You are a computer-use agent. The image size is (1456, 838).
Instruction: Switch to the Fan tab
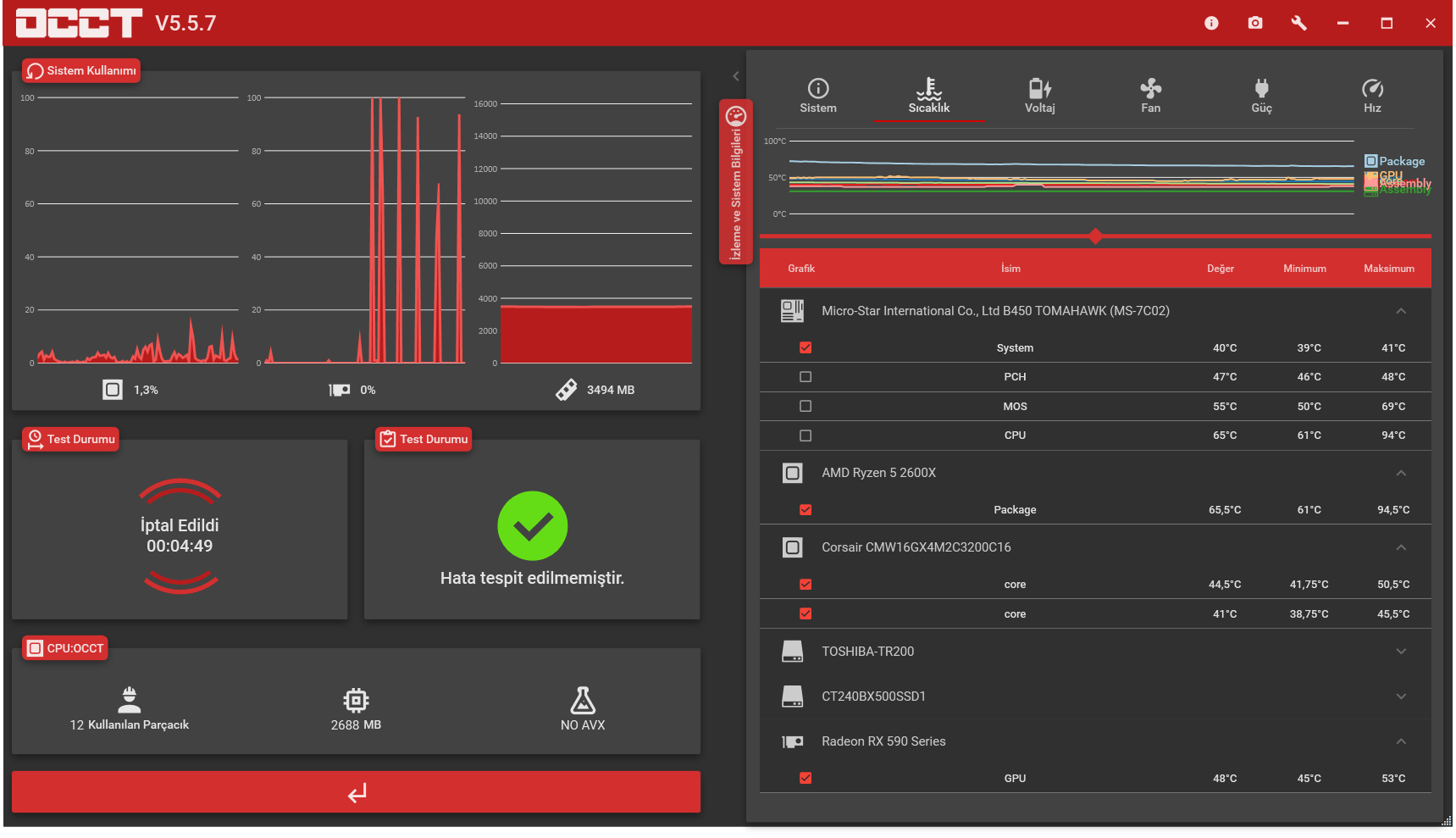[1151, 96]
